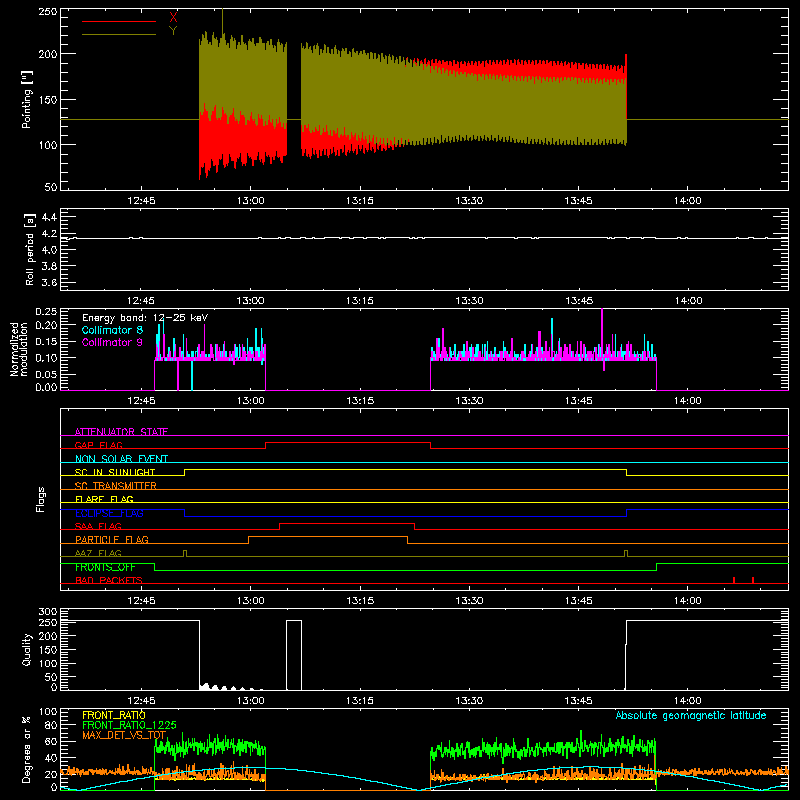
Task: Click the ATTENUATOR_STATE flag label
Action: pyautogui.click(x=121, y=432)
